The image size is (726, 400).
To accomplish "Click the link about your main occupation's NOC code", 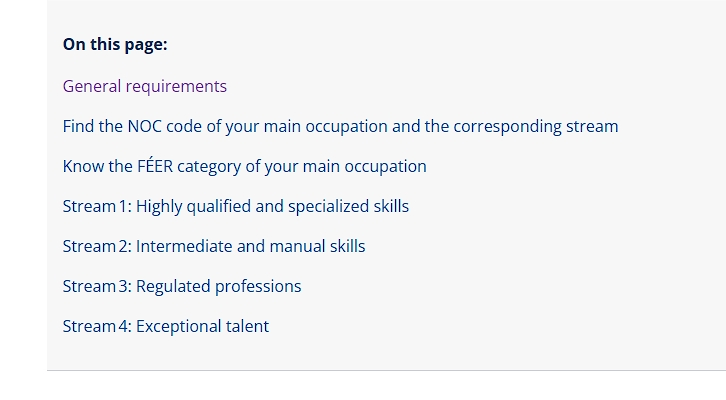I will point(340,126).
